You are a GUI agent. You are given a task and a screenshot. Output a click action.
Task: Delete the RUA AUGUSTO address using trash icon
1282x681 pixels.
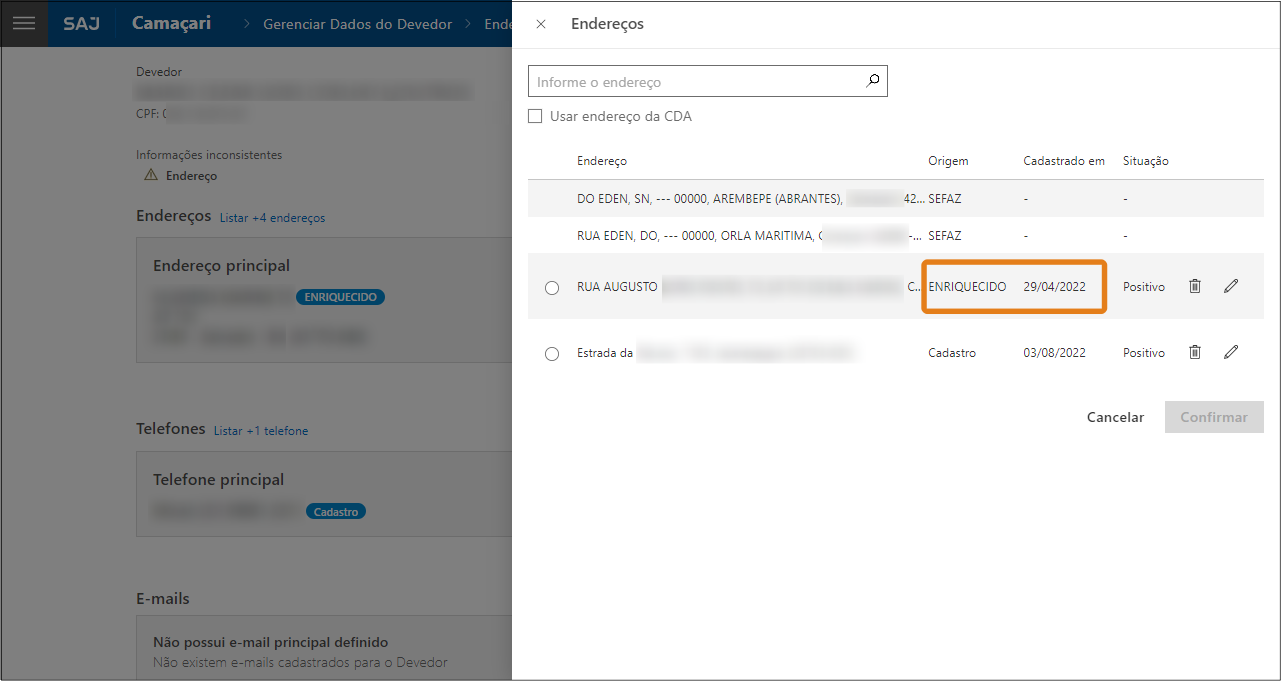point(1194,286)
